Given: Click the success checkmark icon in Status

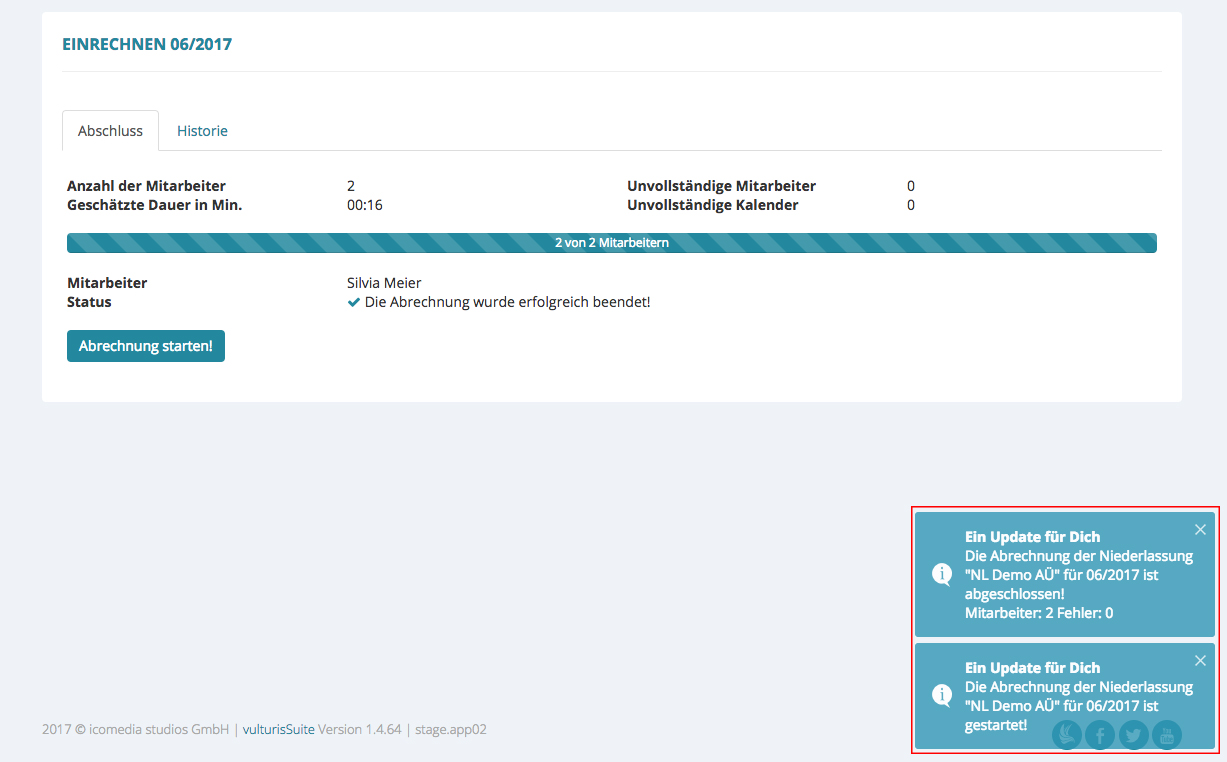Looking at the screenshot, I should pos(353,302).
